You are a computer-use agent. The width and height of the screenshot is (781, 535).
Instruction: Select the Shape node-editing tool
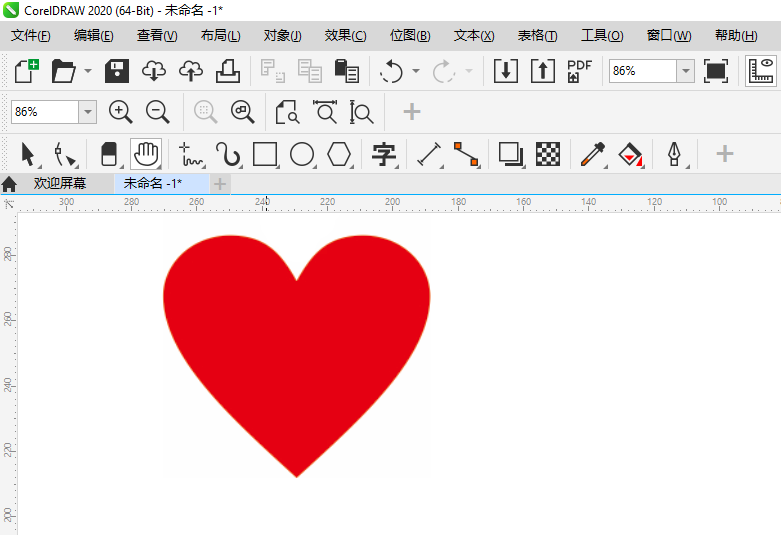pos(65,154)
